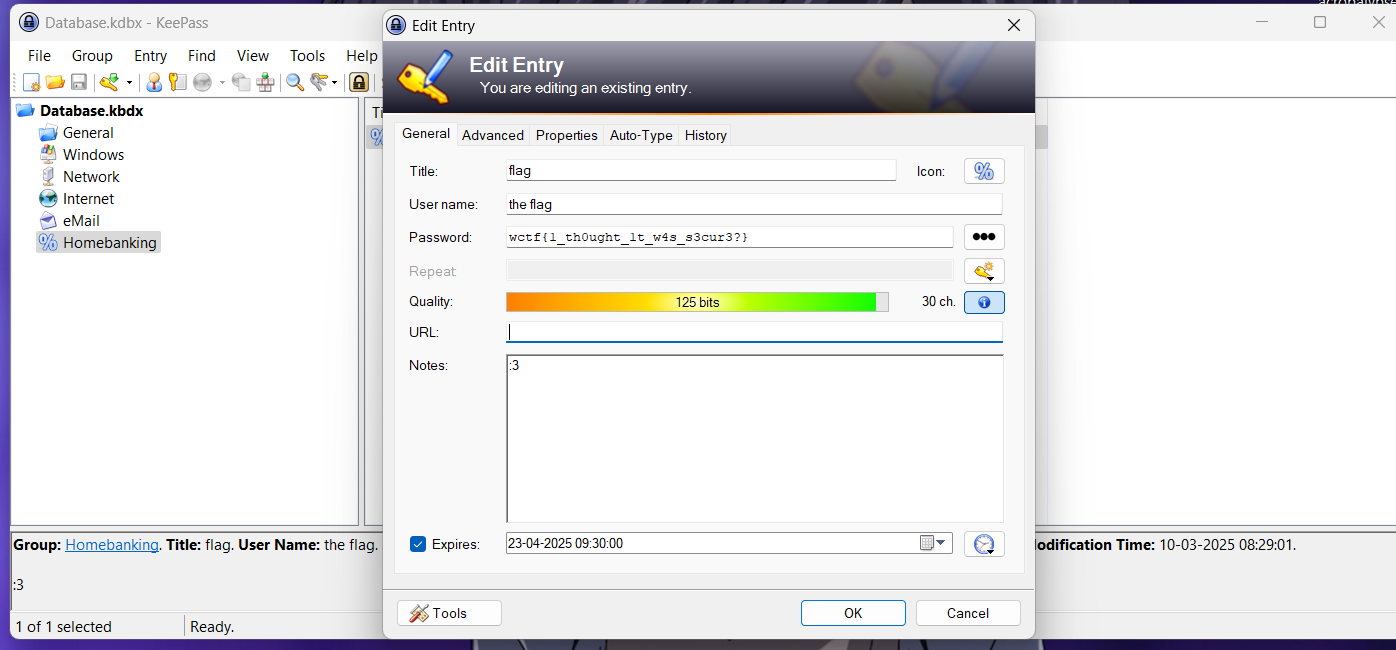Click the Password input field

(x=729, y=237)
